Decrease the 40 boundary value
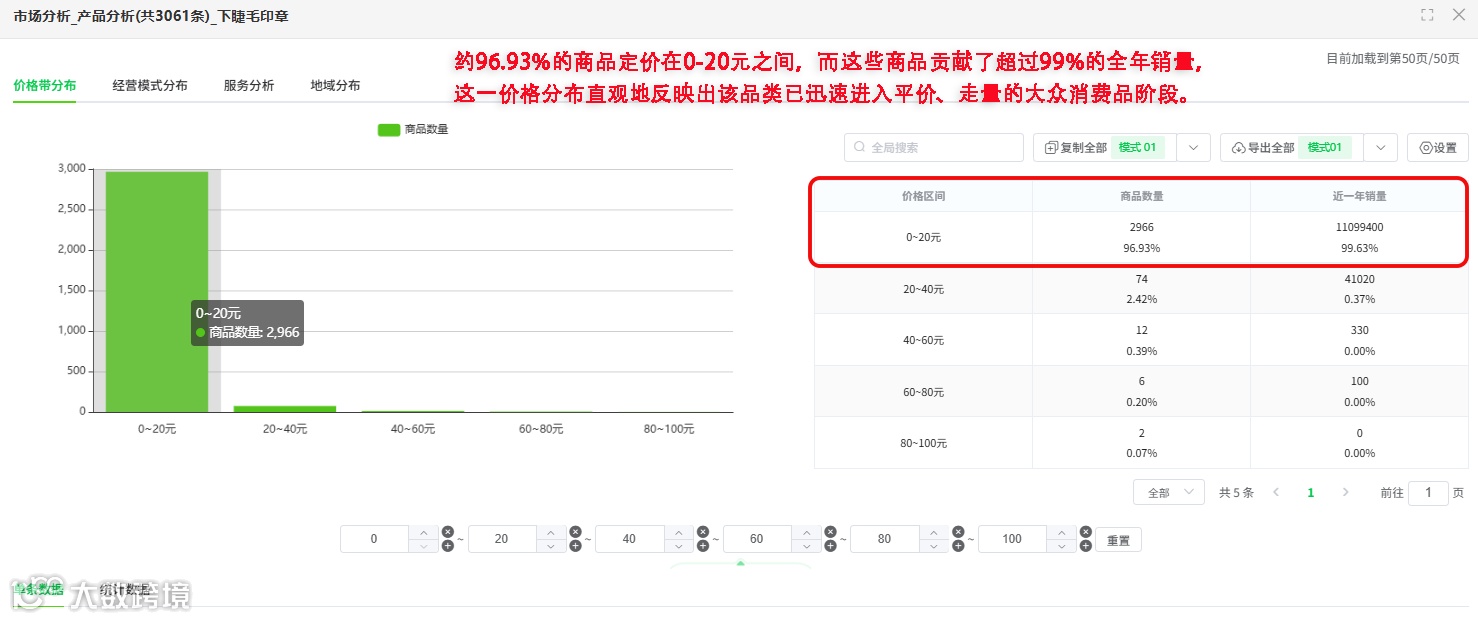1478x620 pixels. (x=678, y=546)
